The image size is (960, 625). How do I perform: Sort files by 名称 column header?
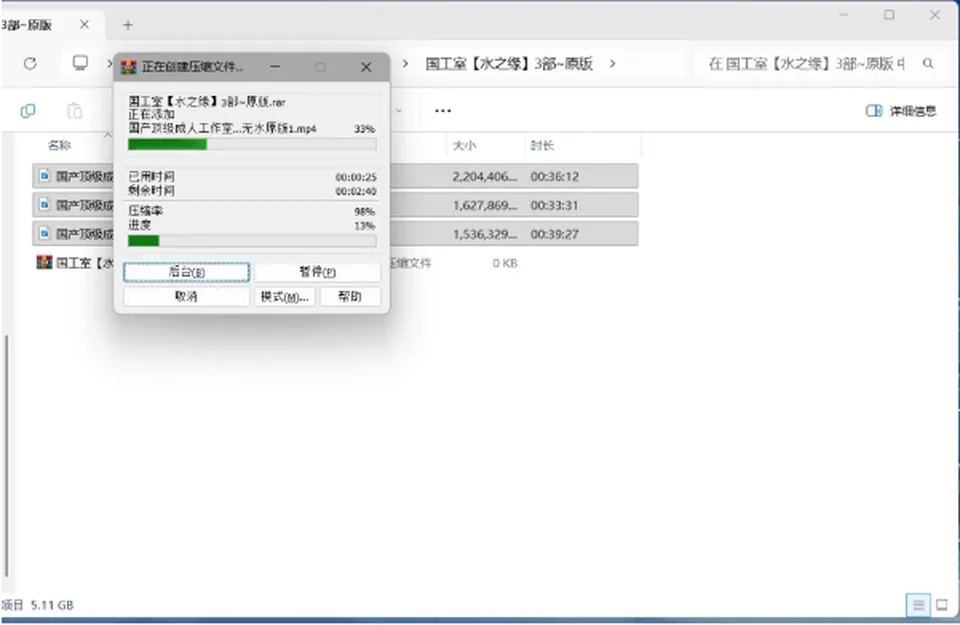59,146
